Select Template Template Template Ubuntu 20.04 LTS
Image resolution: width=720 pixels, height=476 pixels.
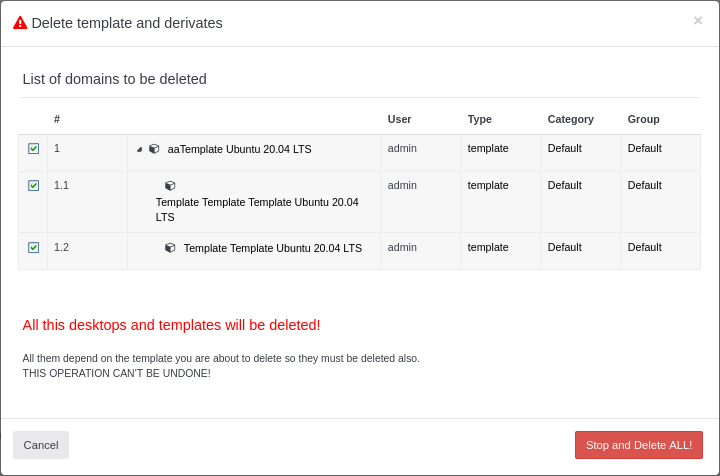(x=257, y=209)
